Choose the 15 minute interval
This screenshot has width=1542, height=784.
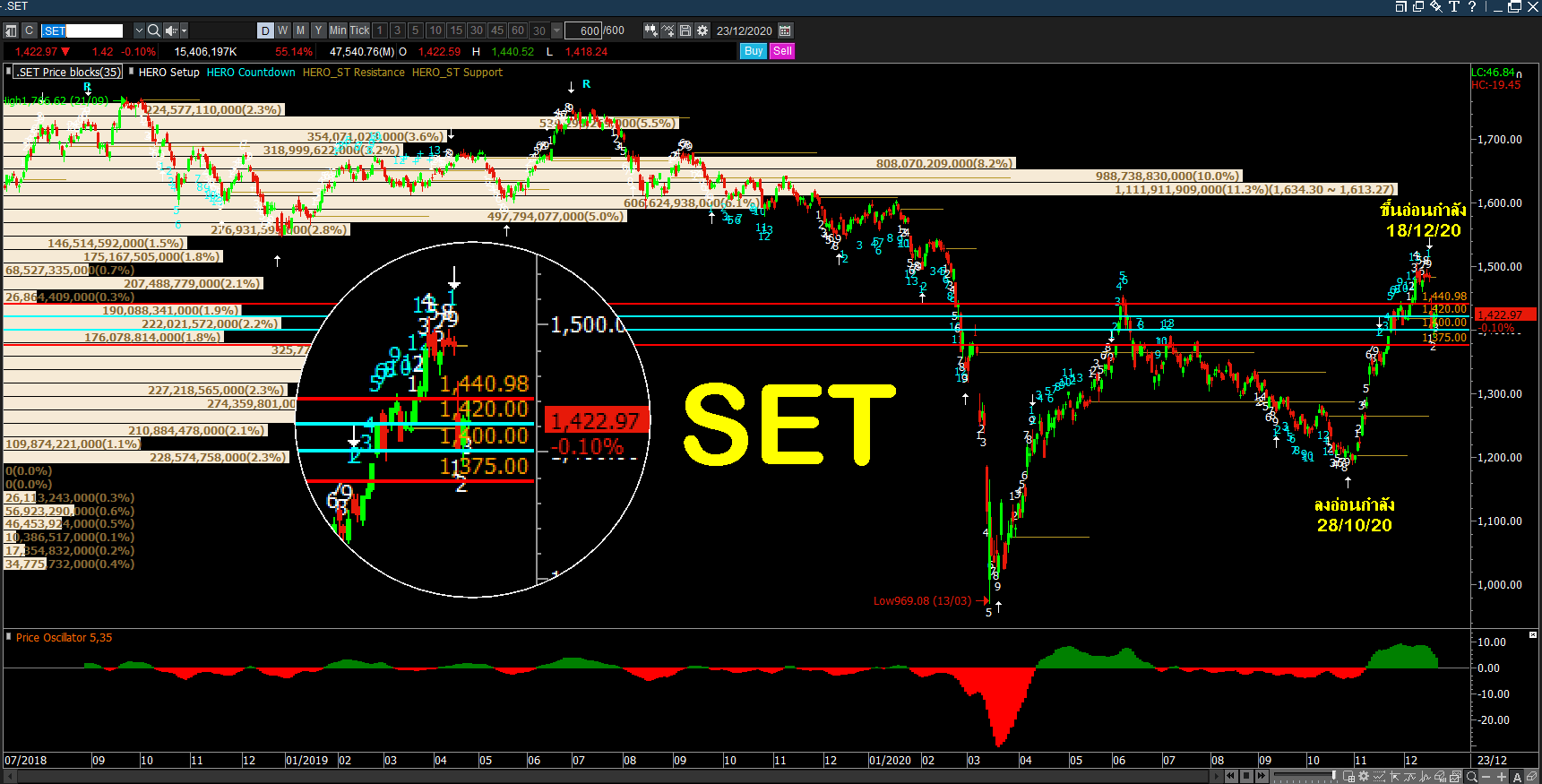456,30
